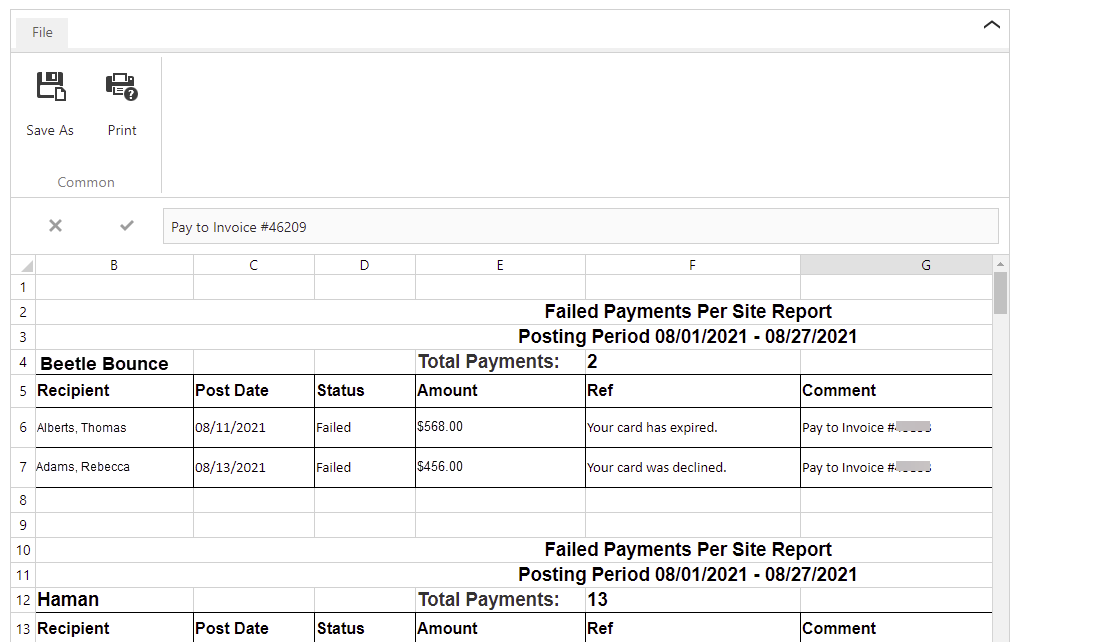Click the Total Payments value '2'
This screenshot has height=642, width=1096.
(x=693, y=362)
